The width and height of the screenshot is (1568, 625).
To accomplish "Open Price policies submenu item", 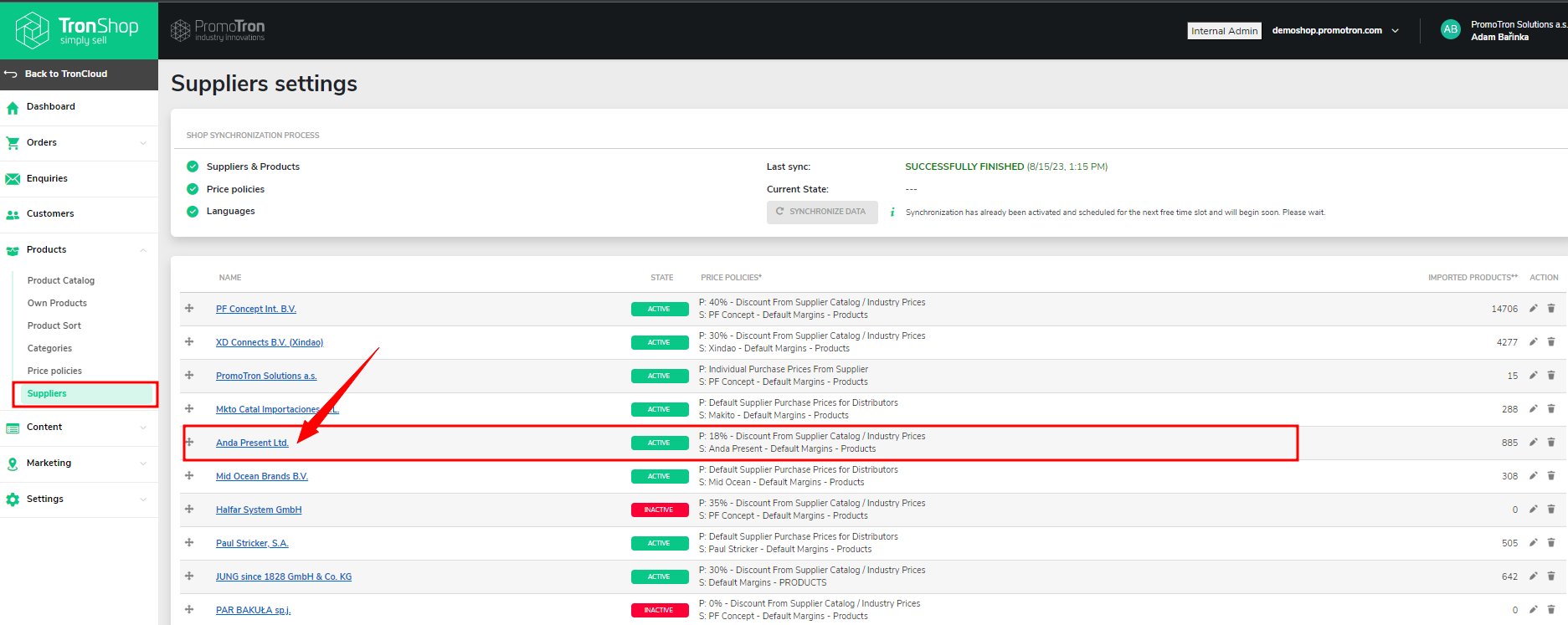I will 54,371.
